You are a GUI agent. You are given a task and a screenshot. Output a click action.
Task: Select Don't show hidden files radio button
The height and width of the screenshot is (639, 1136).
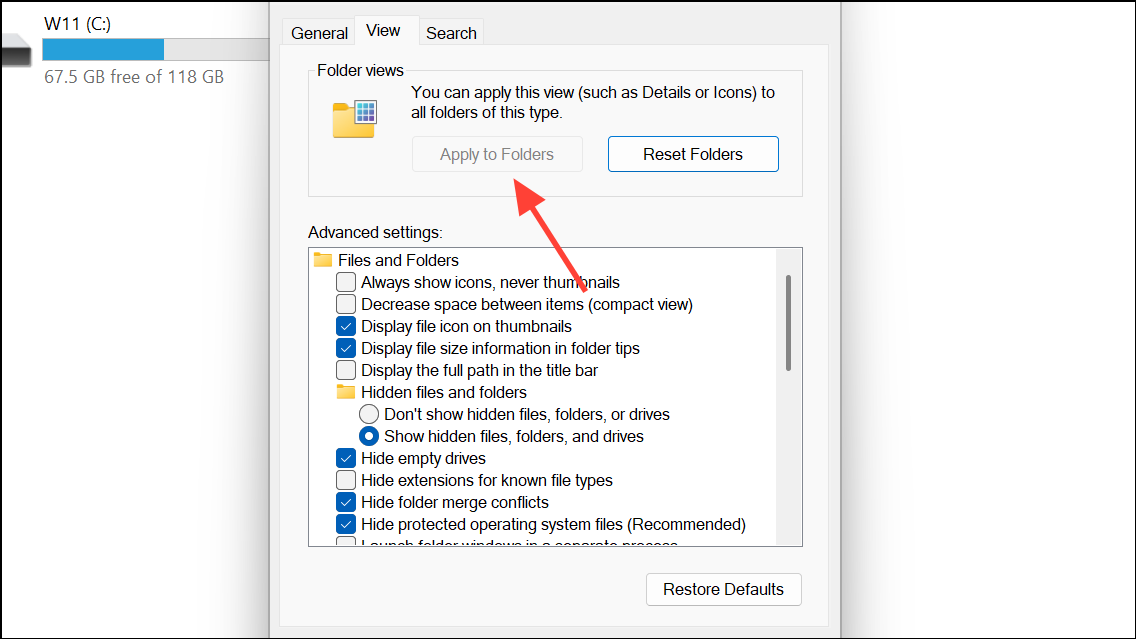pos(369,414)
